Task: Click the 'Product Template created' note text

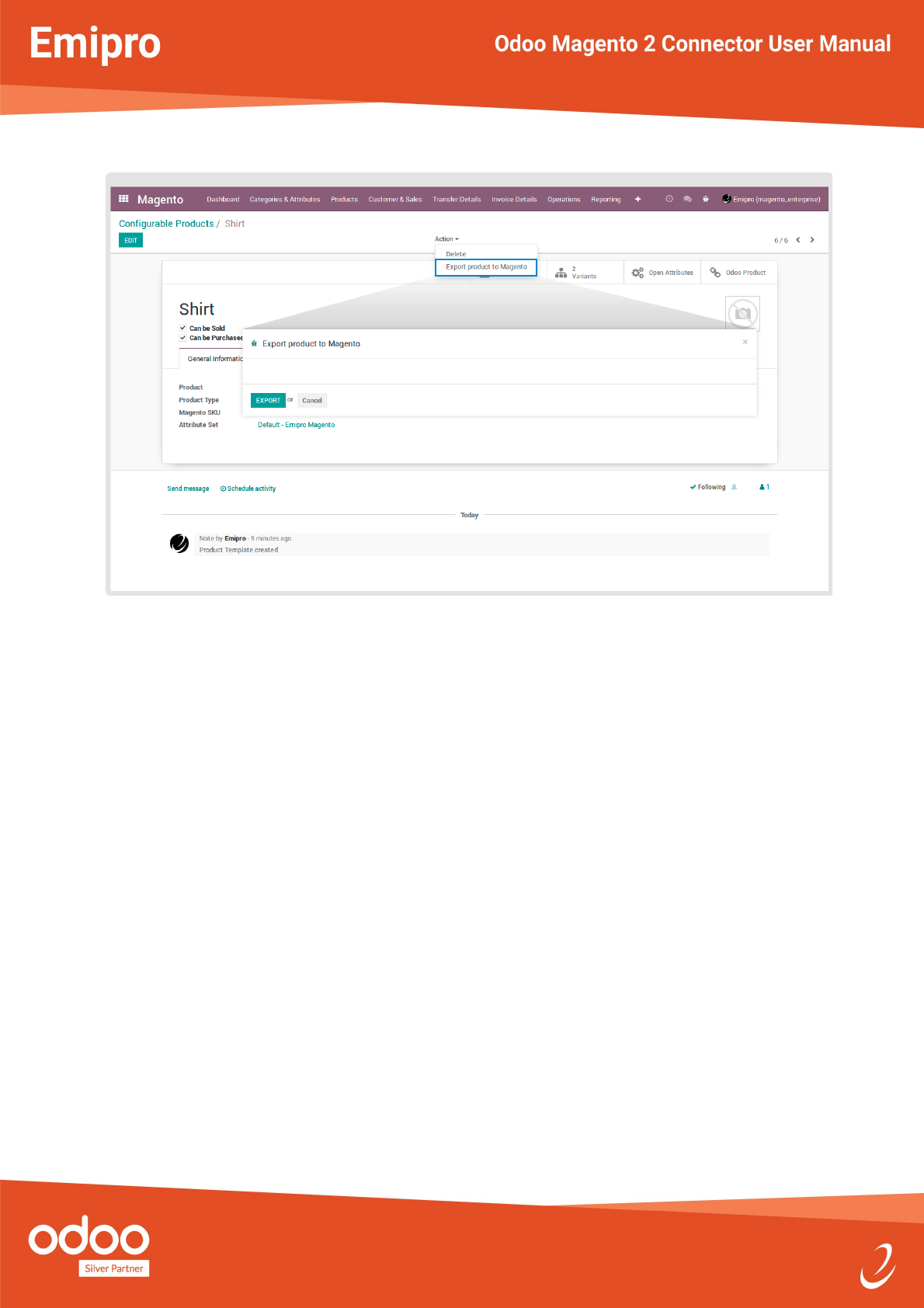Action: 238,550
